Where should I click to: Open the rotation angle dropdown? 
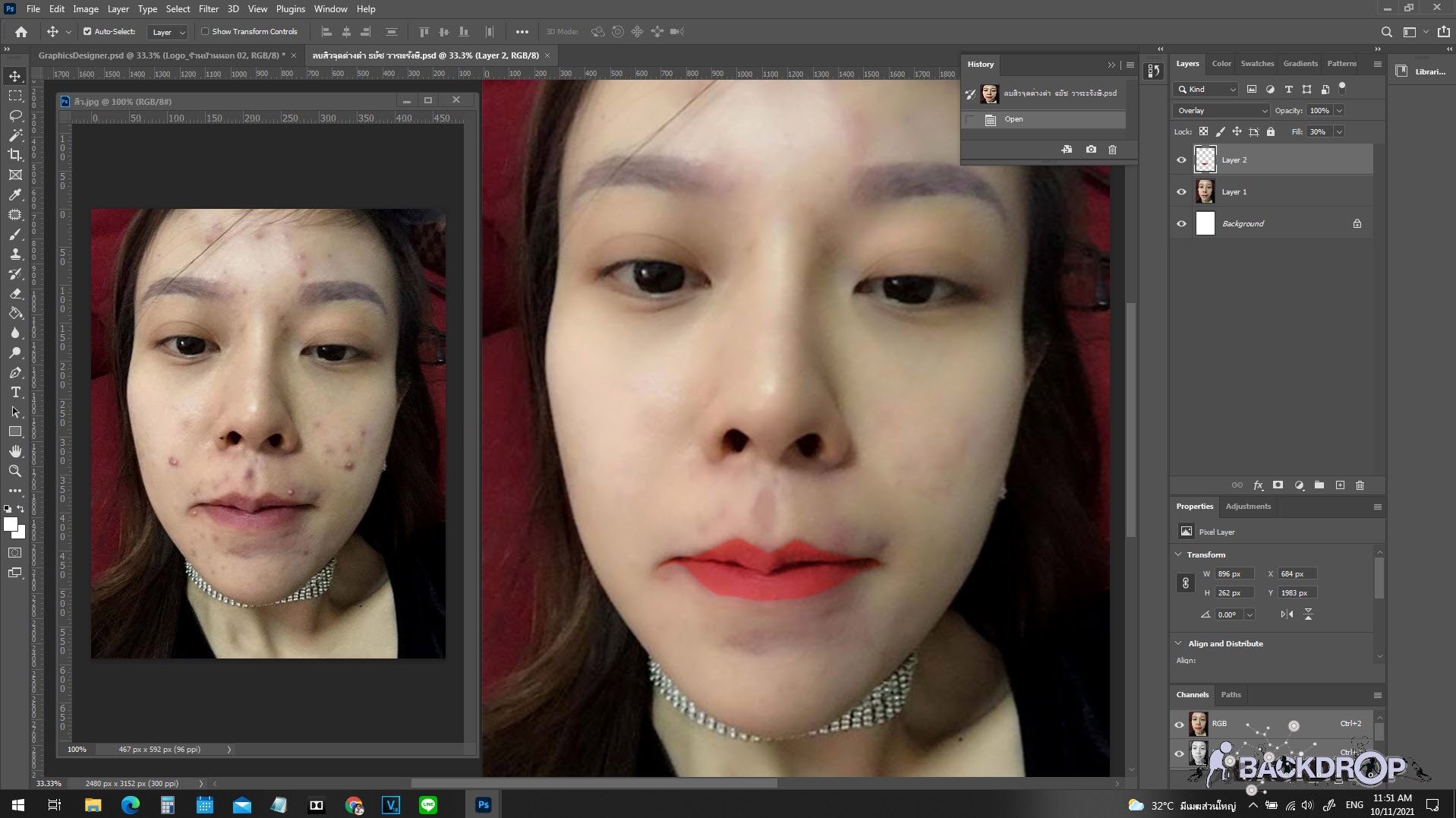(x=1250, y=615)
